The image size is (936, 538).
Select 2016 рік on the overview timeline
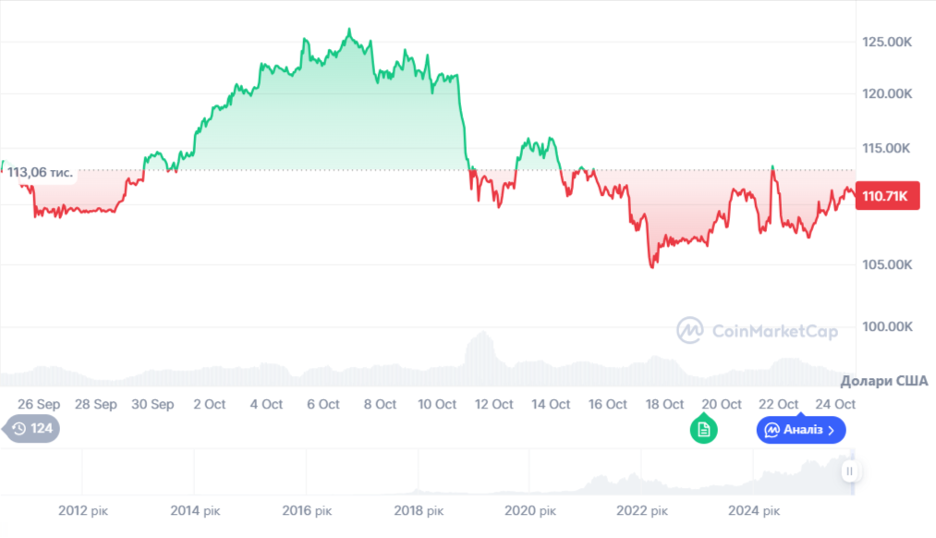[307, 511]
